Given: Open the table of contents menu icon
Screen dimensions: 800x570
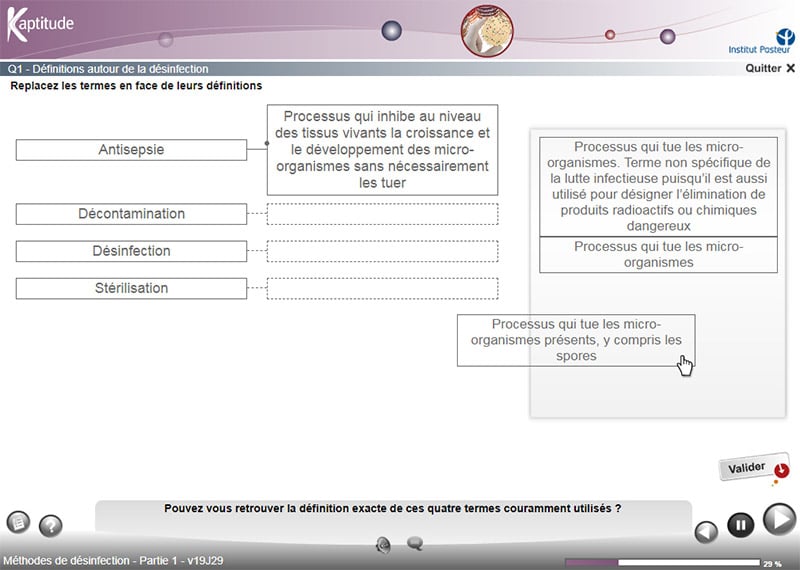Looking at the screenshot, I should [x=18, y=522].
